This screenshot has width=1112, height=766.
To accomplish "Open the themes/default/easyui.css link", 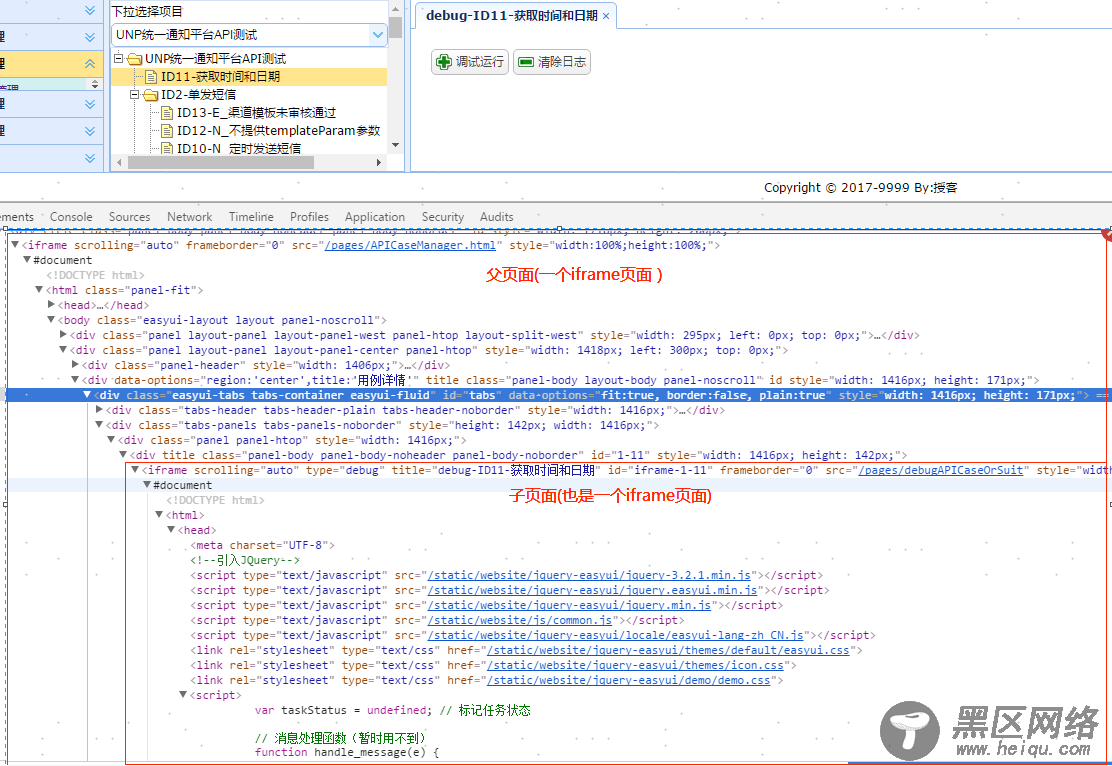I will (x=668, y=650).
